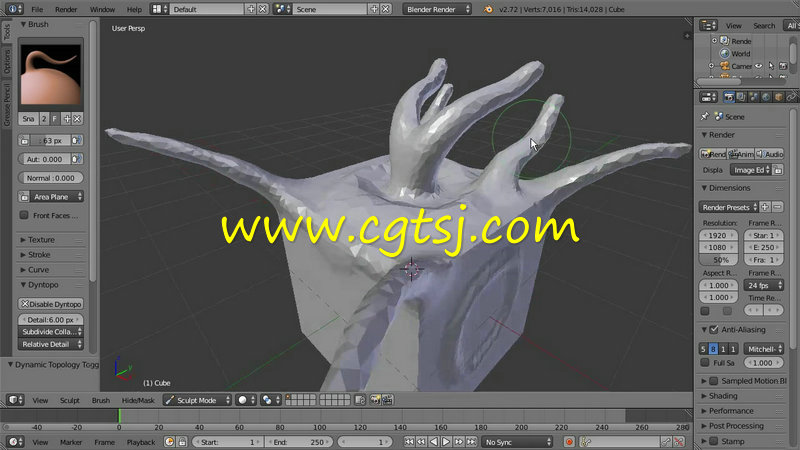Add a new scene with plus icon

click(x=374, y=9)
